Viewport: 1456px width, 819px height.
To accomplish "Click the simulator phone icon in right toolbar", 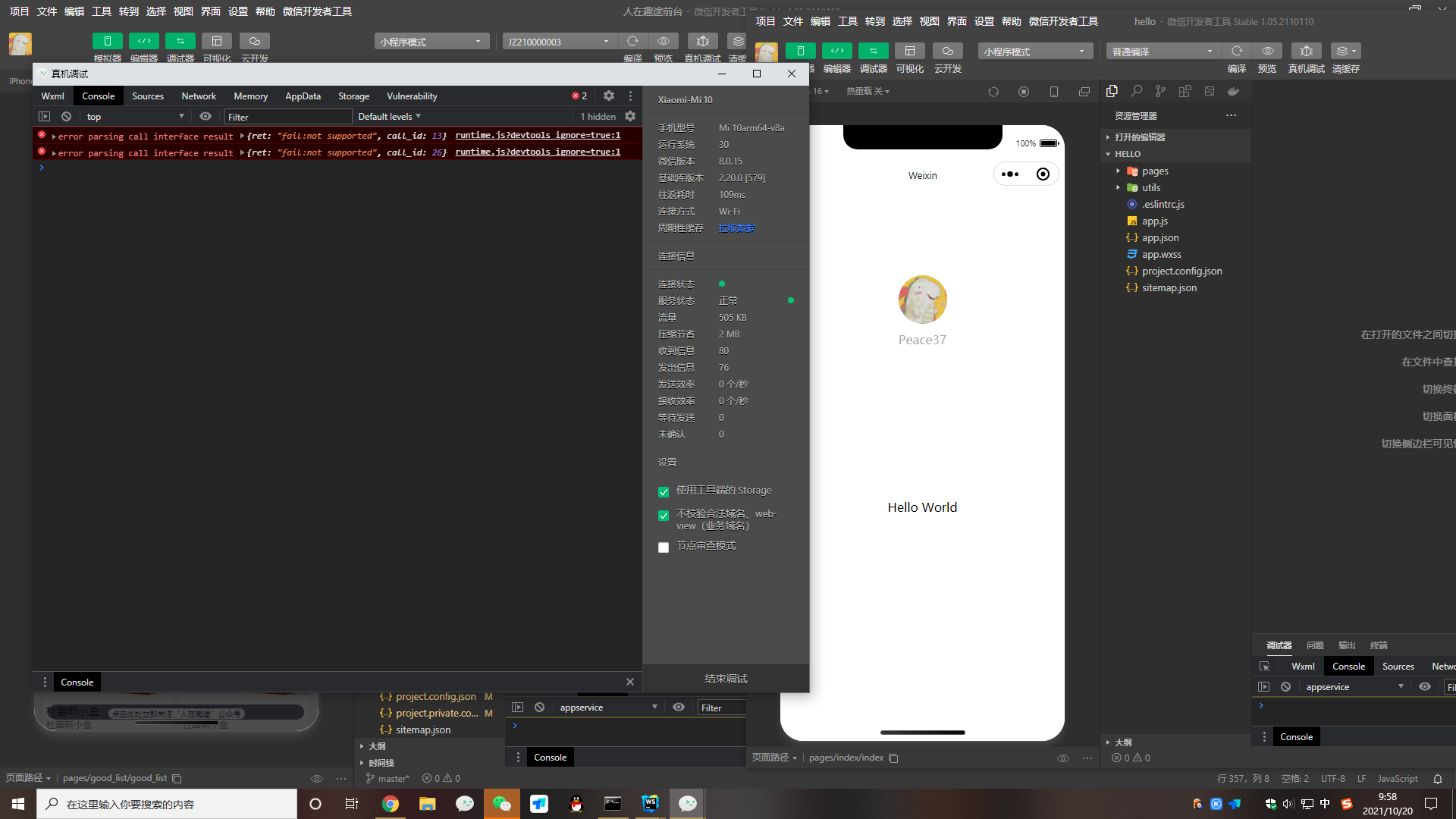I will tap(800, 51).
